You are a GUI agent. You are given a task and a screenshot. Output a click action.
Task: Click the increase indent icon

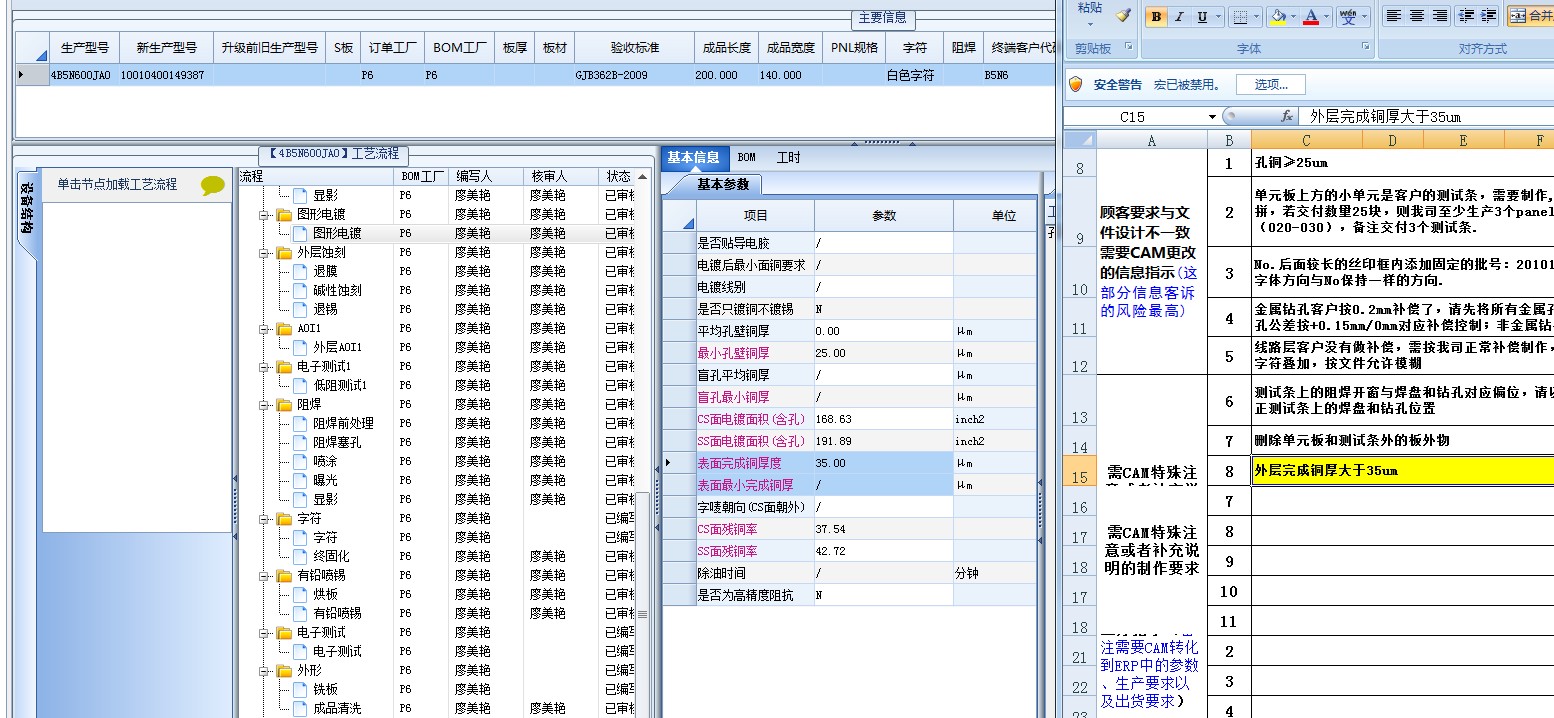[x=1488, y=16]
